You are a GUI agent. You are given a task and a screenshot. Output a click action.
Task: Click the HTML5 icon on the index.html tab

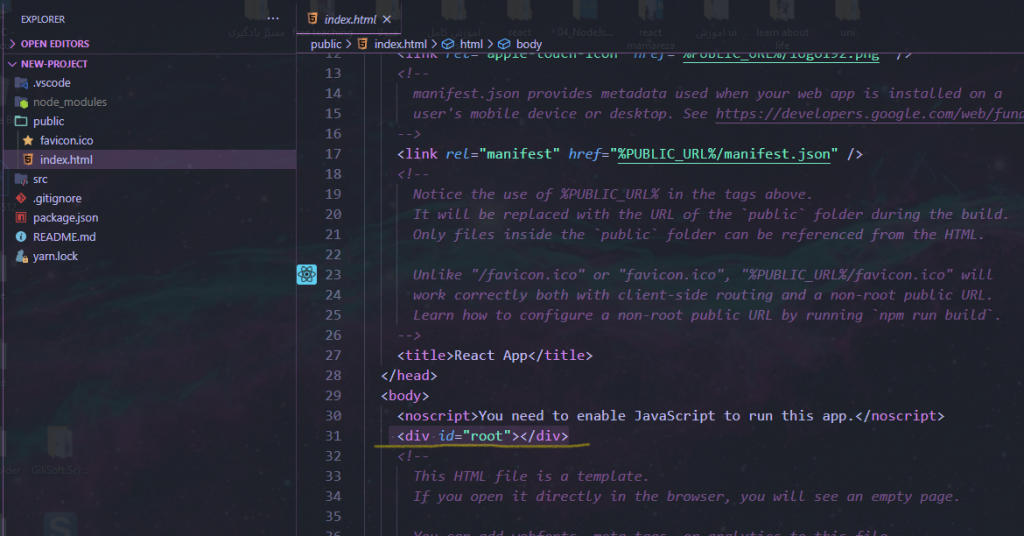click(x=314, y=19)
